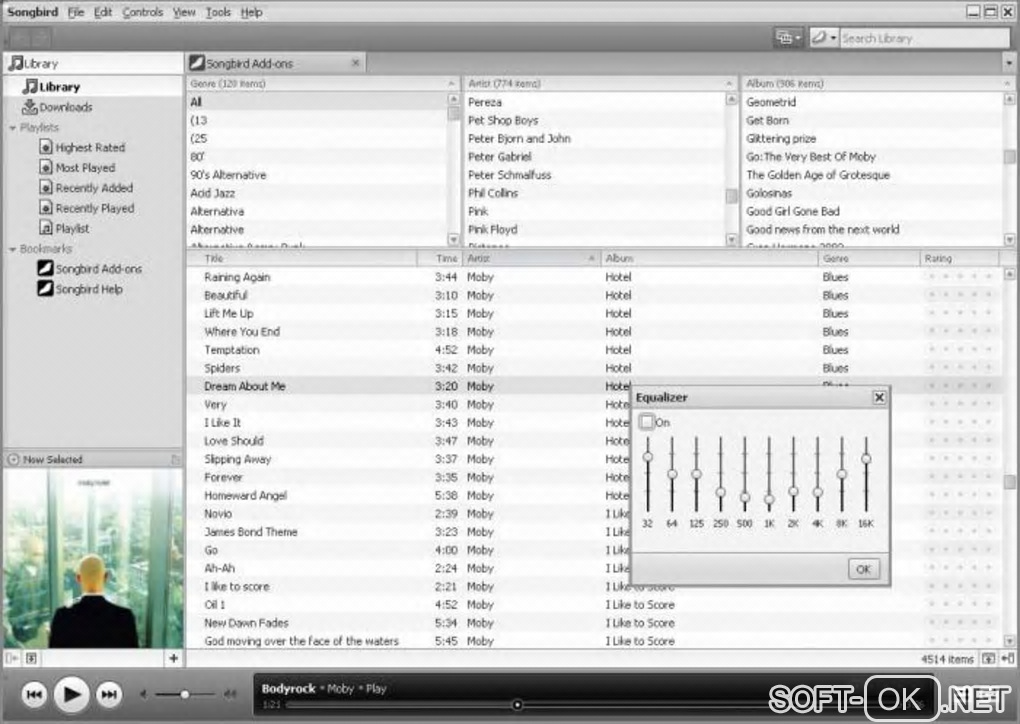Click the Moby album artwork thumbnail
Screen dimensions: 1020x724
click(94, 558)
